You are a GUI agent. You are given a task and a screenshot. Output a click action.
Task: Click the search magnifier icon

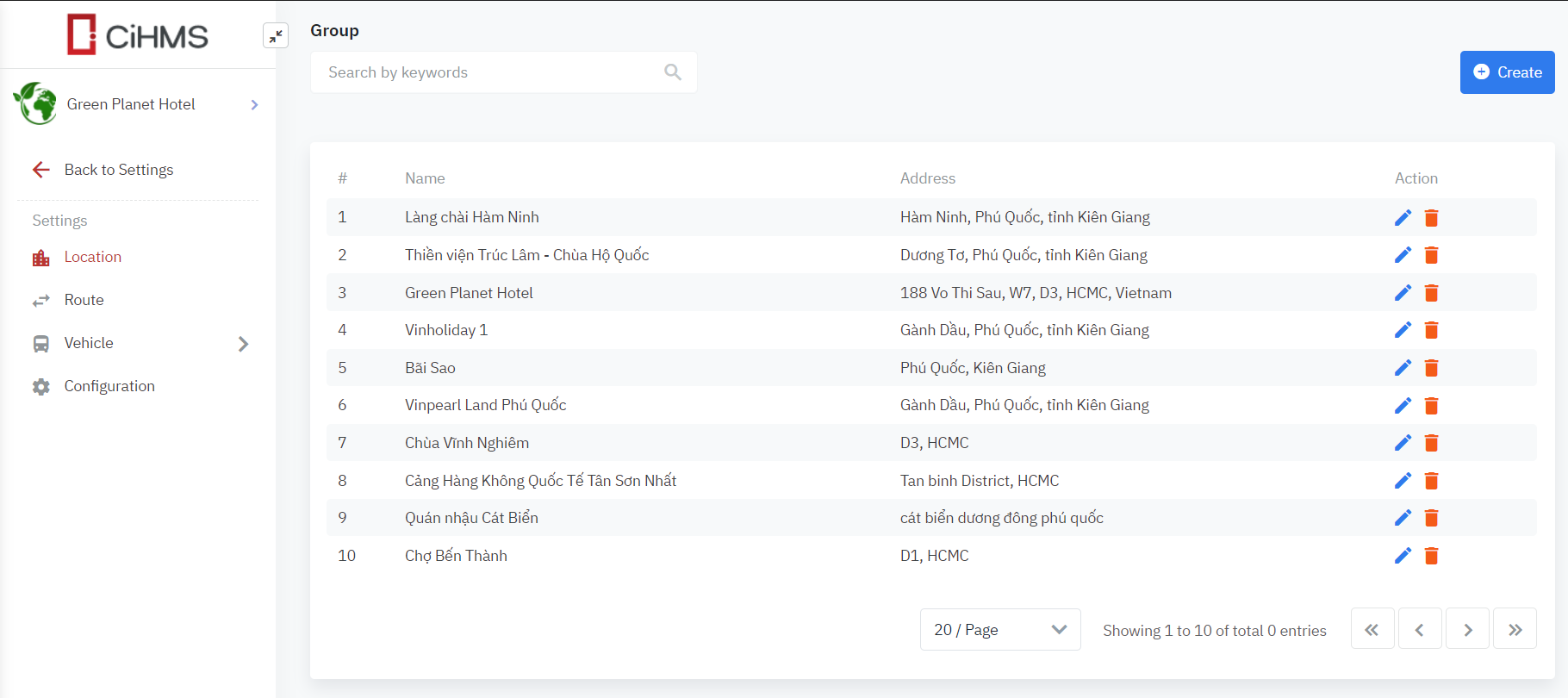(673, 72)
